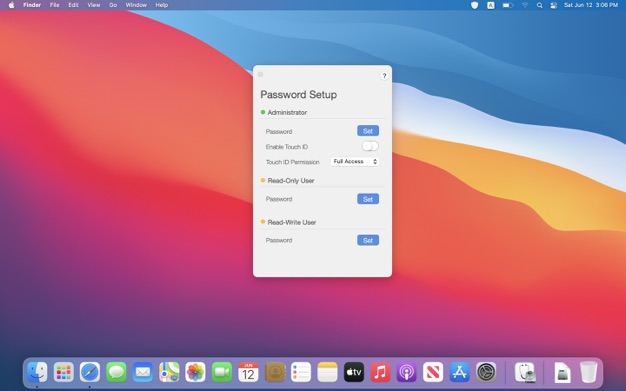
Task: Open Trash from the Dock
Action: tap(588, 372)
